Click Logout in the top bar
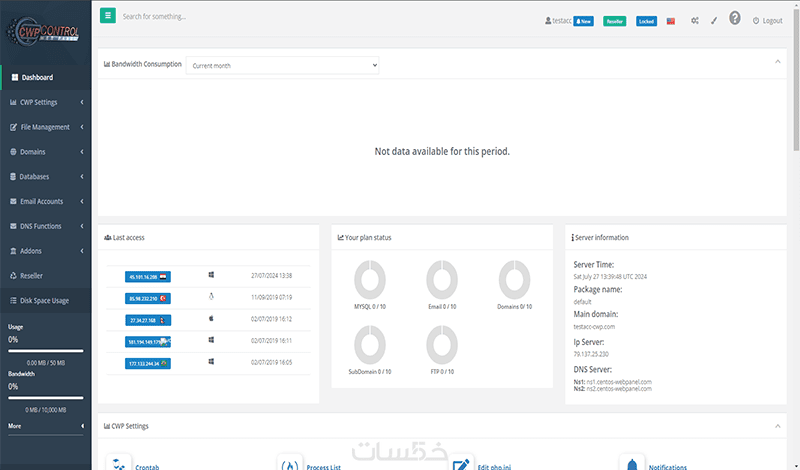800x470 pixels. pos(767,21)
